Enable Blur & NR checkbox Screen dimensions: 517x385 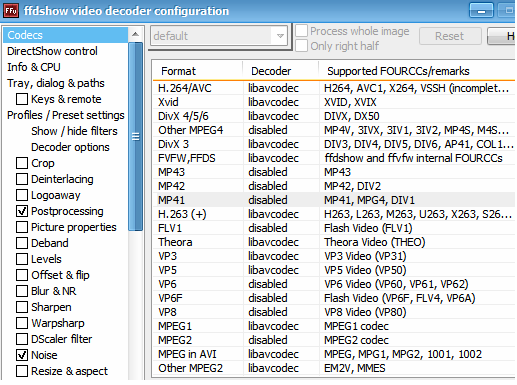click(22, 291)
